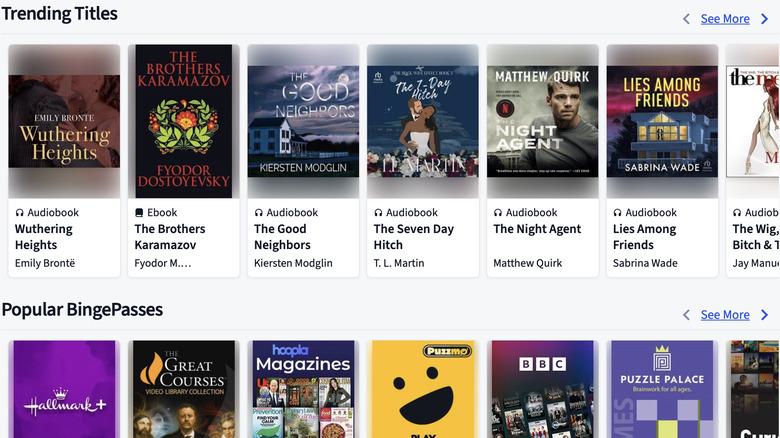The image size is (780, 438).
Task: Open the Wuthering Heights cover
Action: [64, 121]
